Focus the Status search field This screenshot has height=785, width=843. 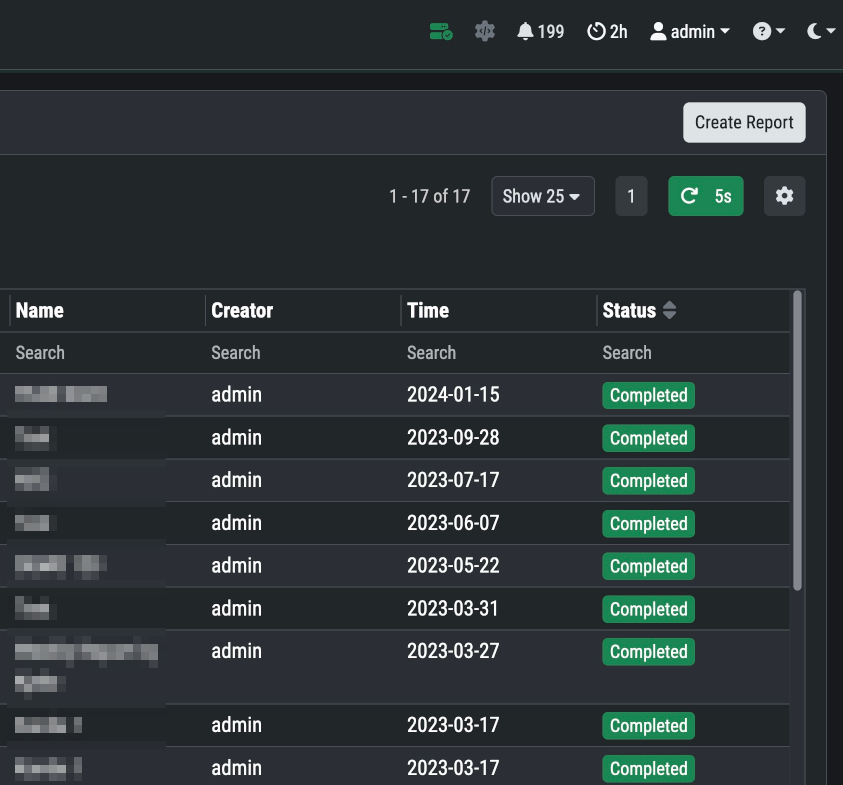click(x=690, y=353)
